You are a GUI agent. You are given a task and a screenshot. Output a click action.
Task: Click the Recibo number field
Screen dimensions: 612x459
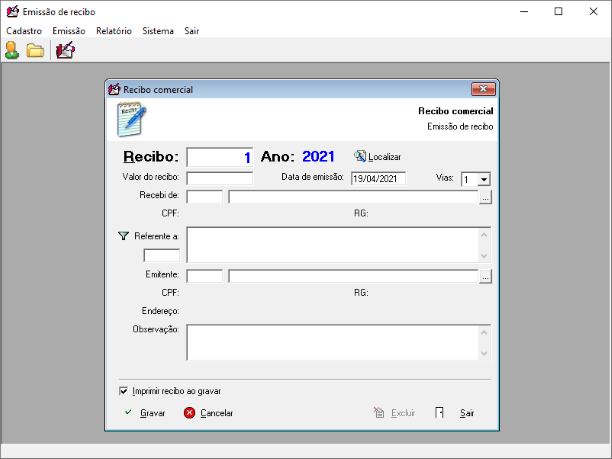point(220,157)
